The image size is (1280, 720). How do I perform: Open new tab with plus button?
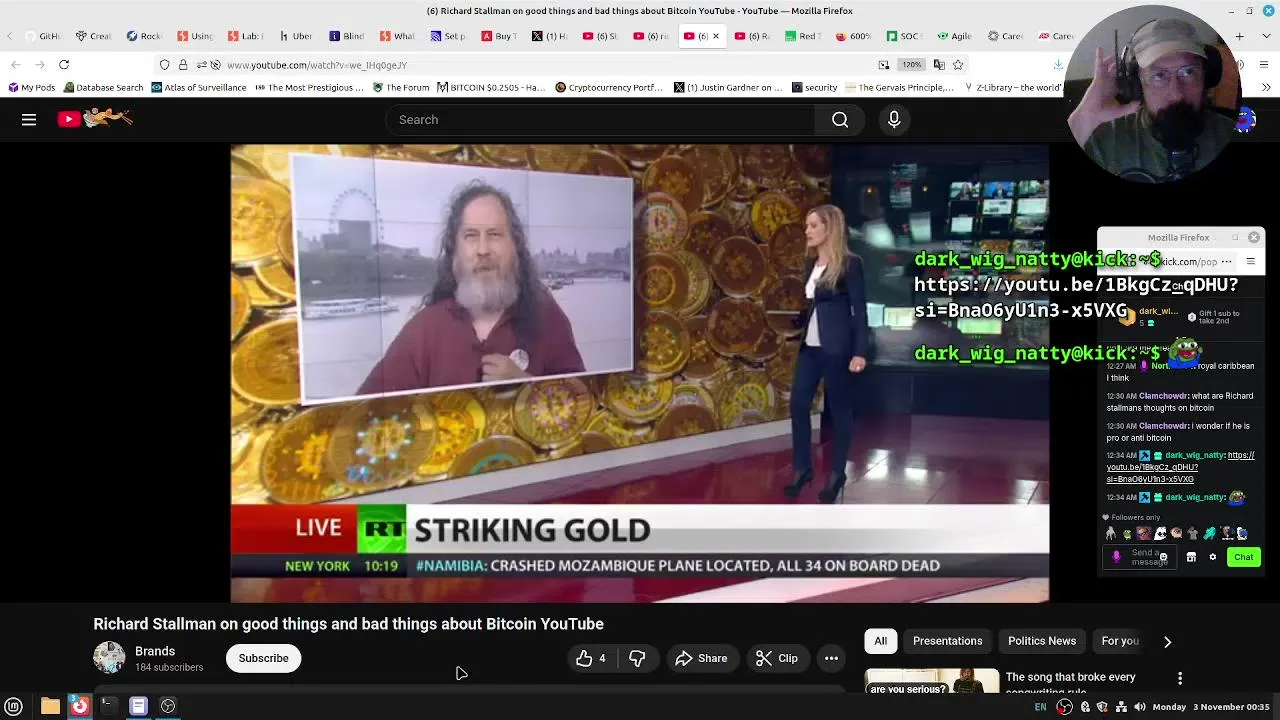[1240, 36]
